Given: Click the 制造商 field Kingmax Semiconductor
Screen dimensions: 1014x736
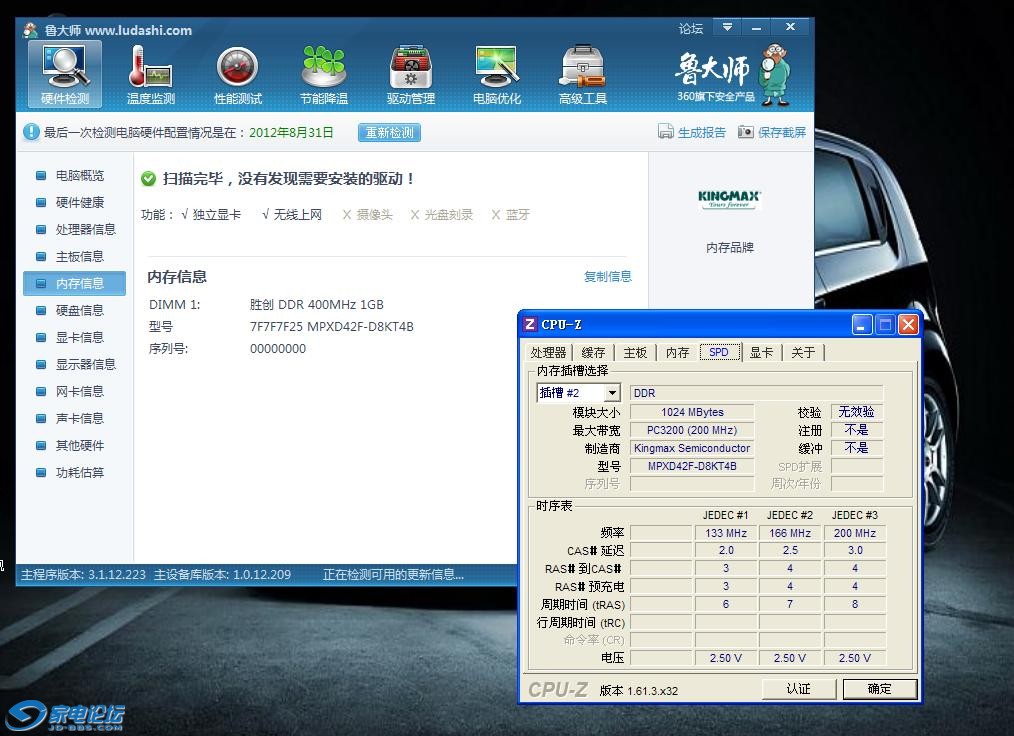Looking at the screenshot, I should [692, 448].
